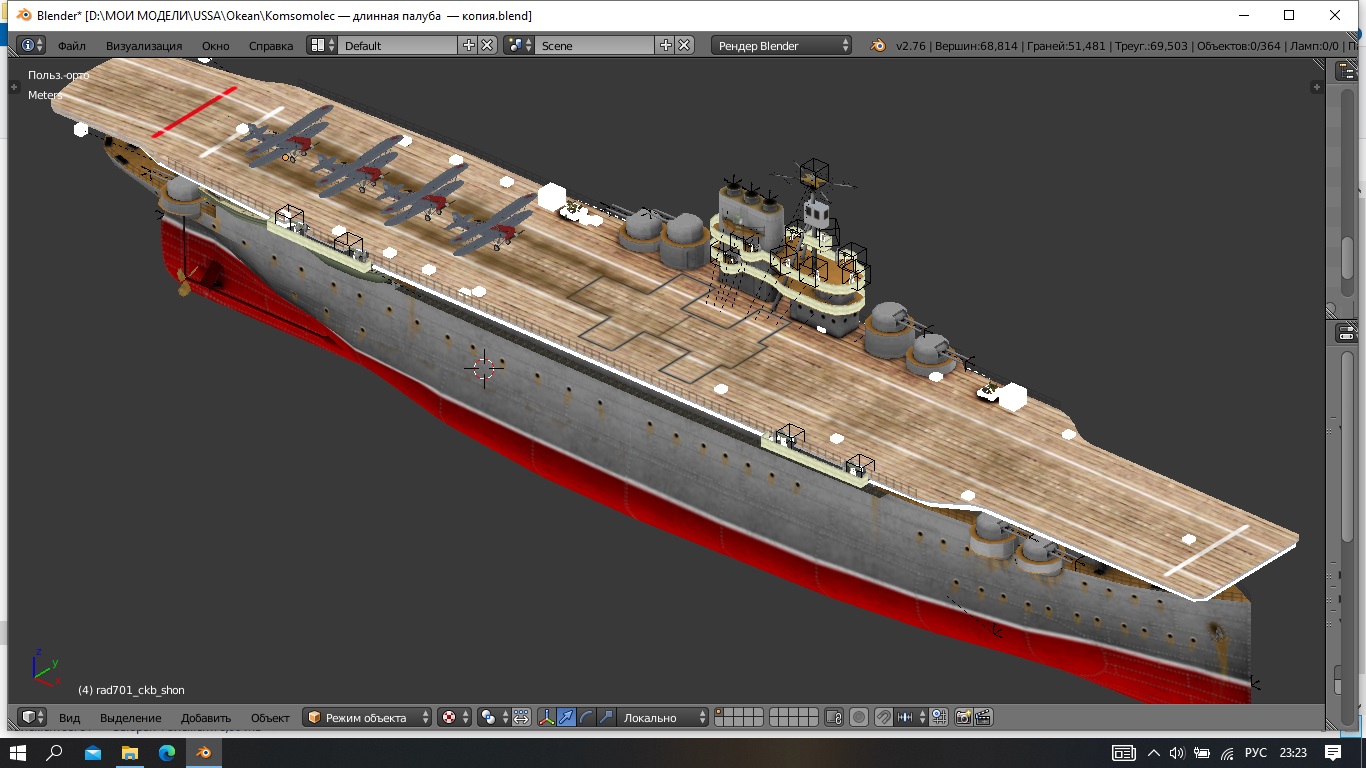This screenshot has height=768, width=1366.
Task: Toggle the 3D manipulator widget icon
Action: pyautogui.click(x=546, y=717)
